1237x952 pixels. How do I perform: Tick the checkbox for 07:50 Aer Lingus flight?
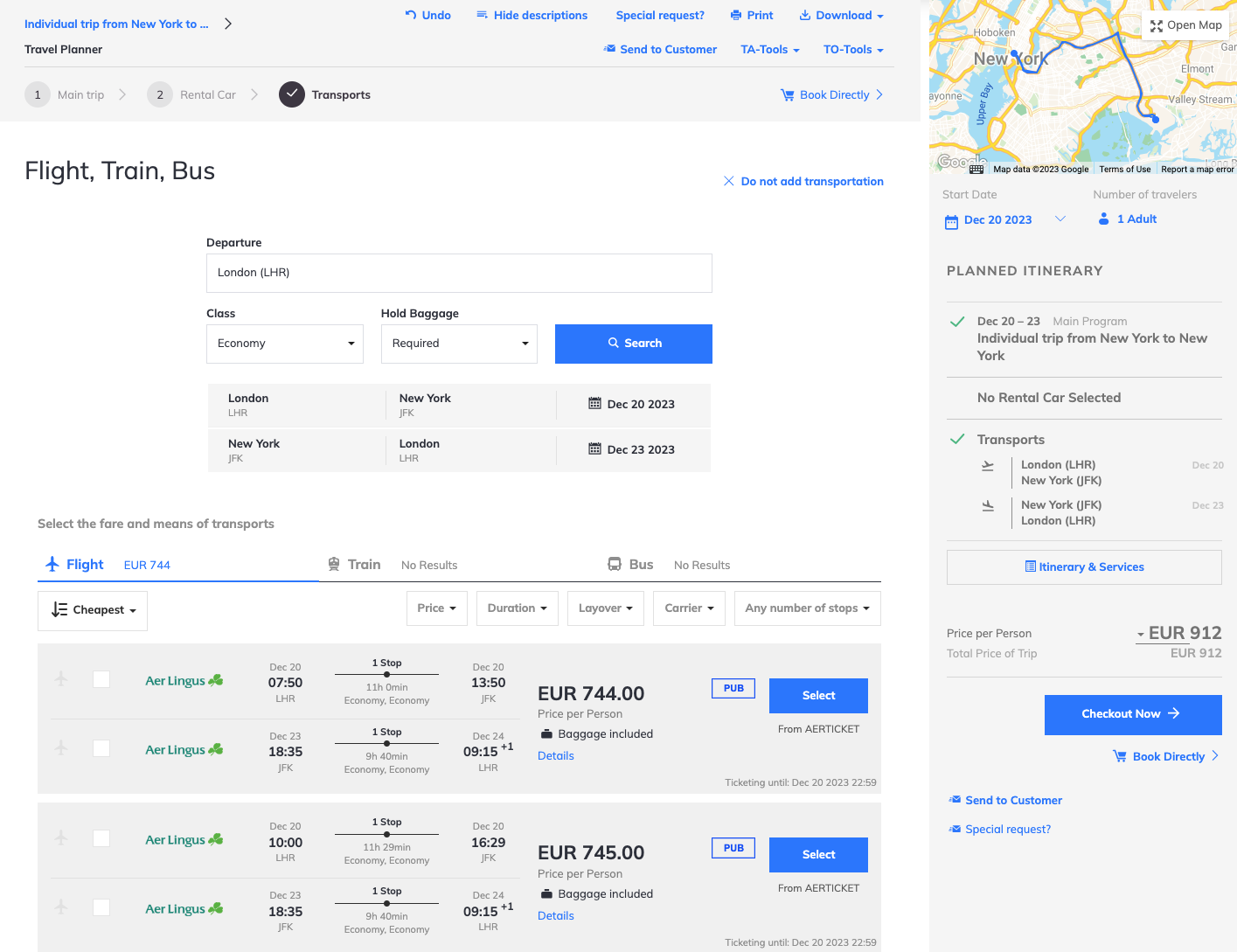[x=101, y=679]
